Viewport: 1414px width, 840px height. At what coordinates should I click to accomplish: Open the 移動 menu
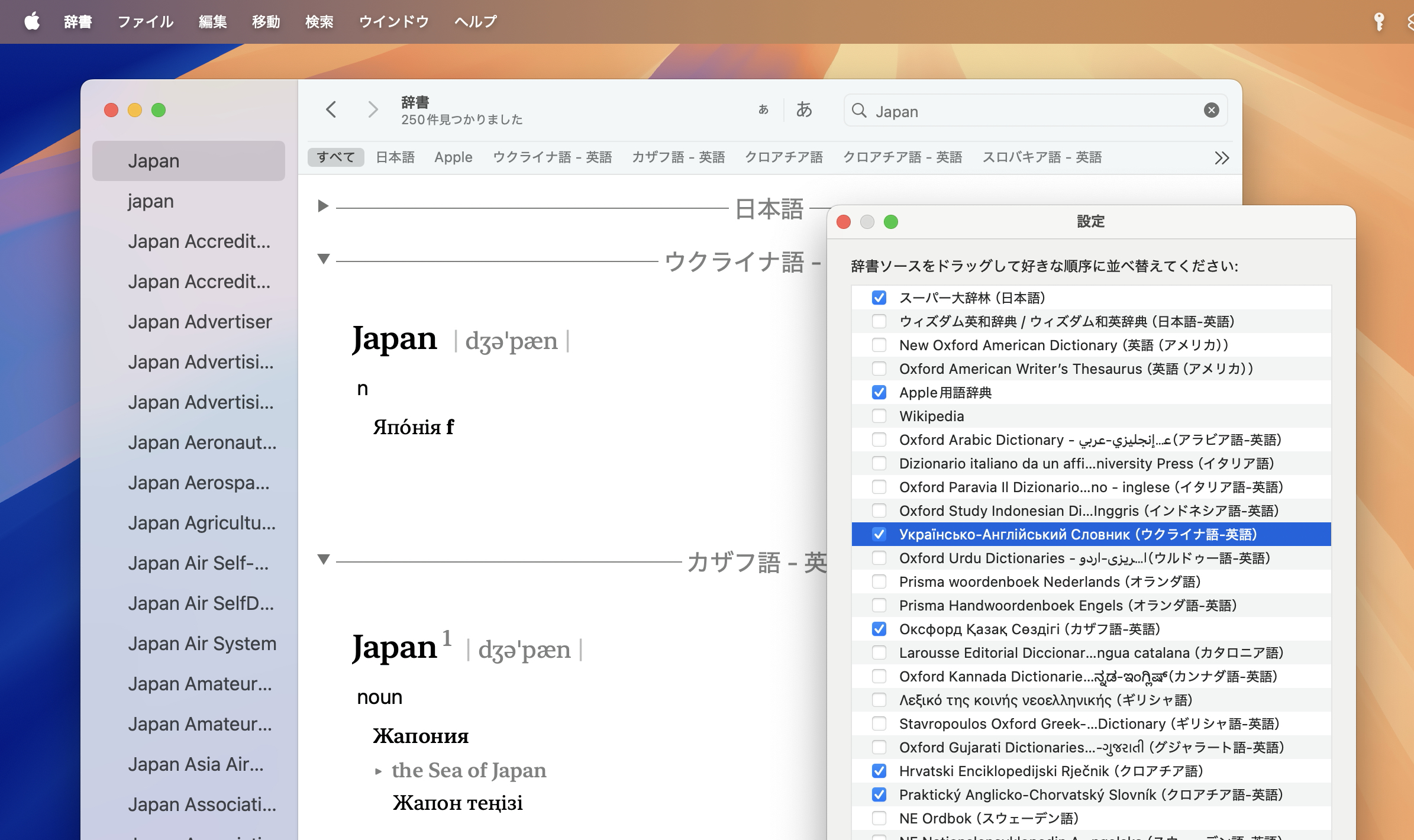(266, 22)
